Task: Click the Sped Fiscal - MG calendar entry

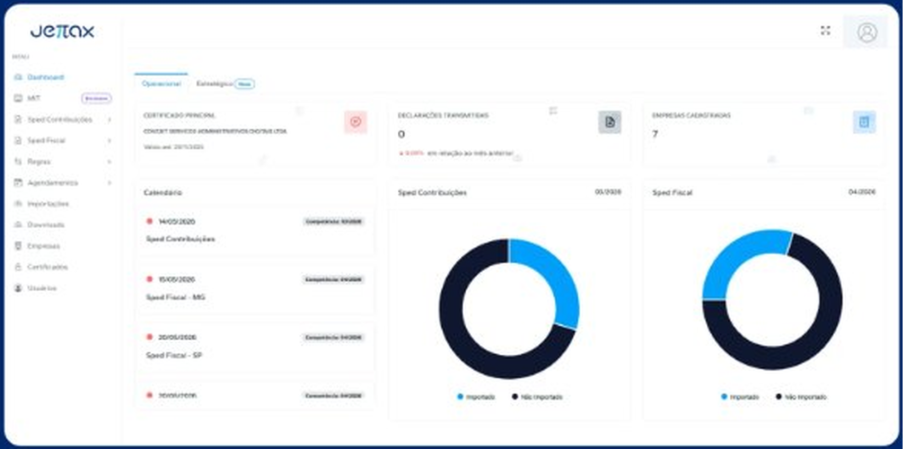Action: pyautogui.click(x=176, y=297)
